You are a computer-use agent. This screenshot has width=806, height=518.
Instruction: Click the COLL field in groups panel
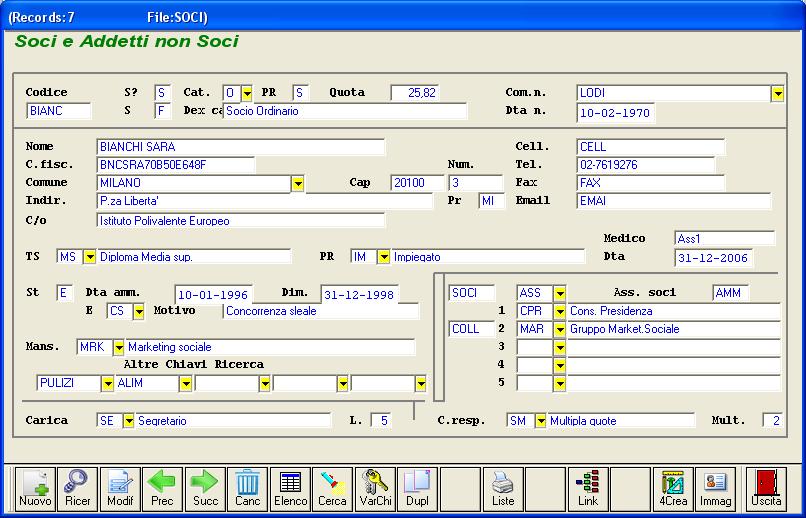(x=471, y=329)
